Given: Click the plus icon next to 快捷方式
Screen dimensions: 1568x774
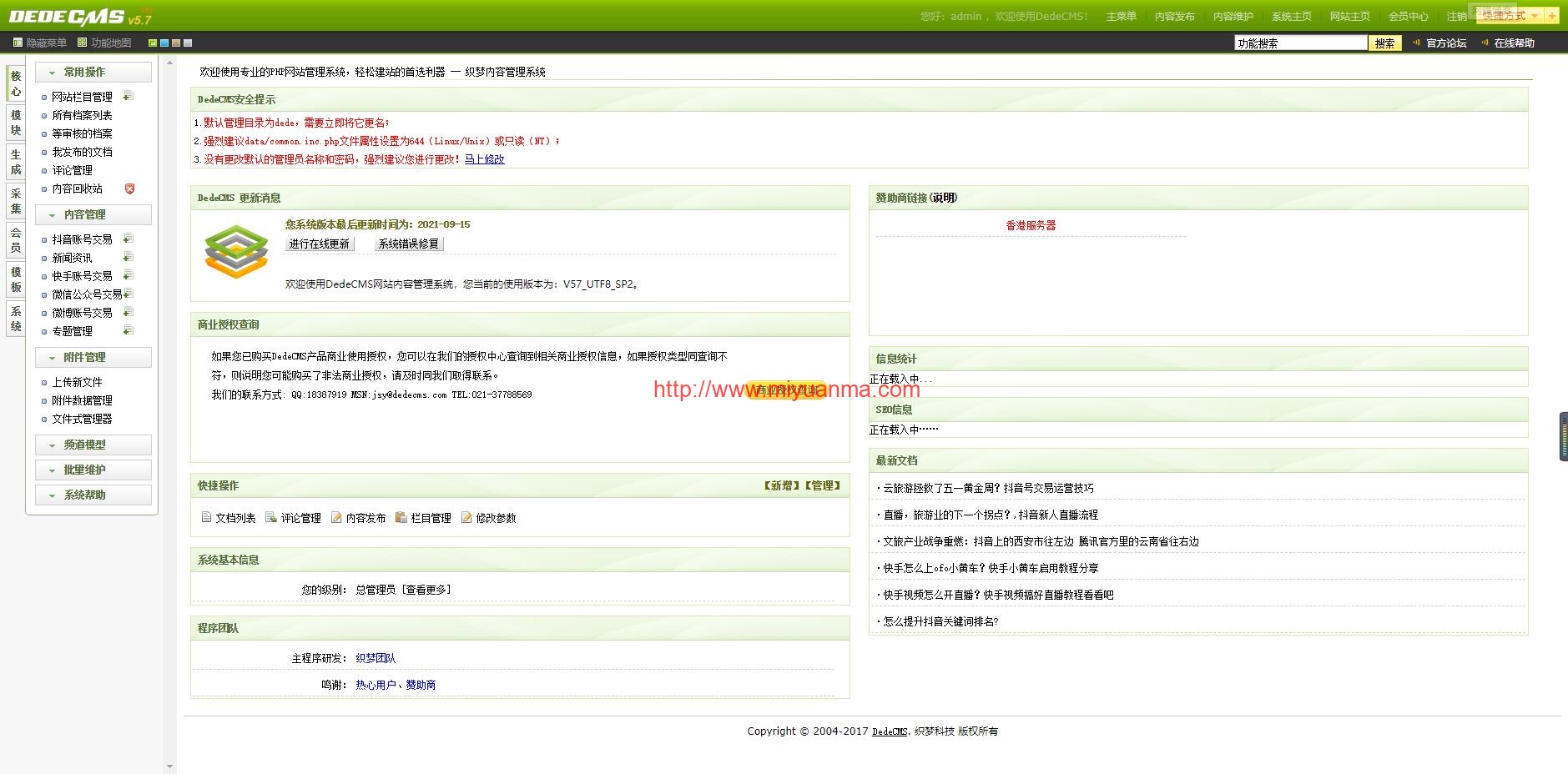Looking at the screenshot, I should (1551, 16).
